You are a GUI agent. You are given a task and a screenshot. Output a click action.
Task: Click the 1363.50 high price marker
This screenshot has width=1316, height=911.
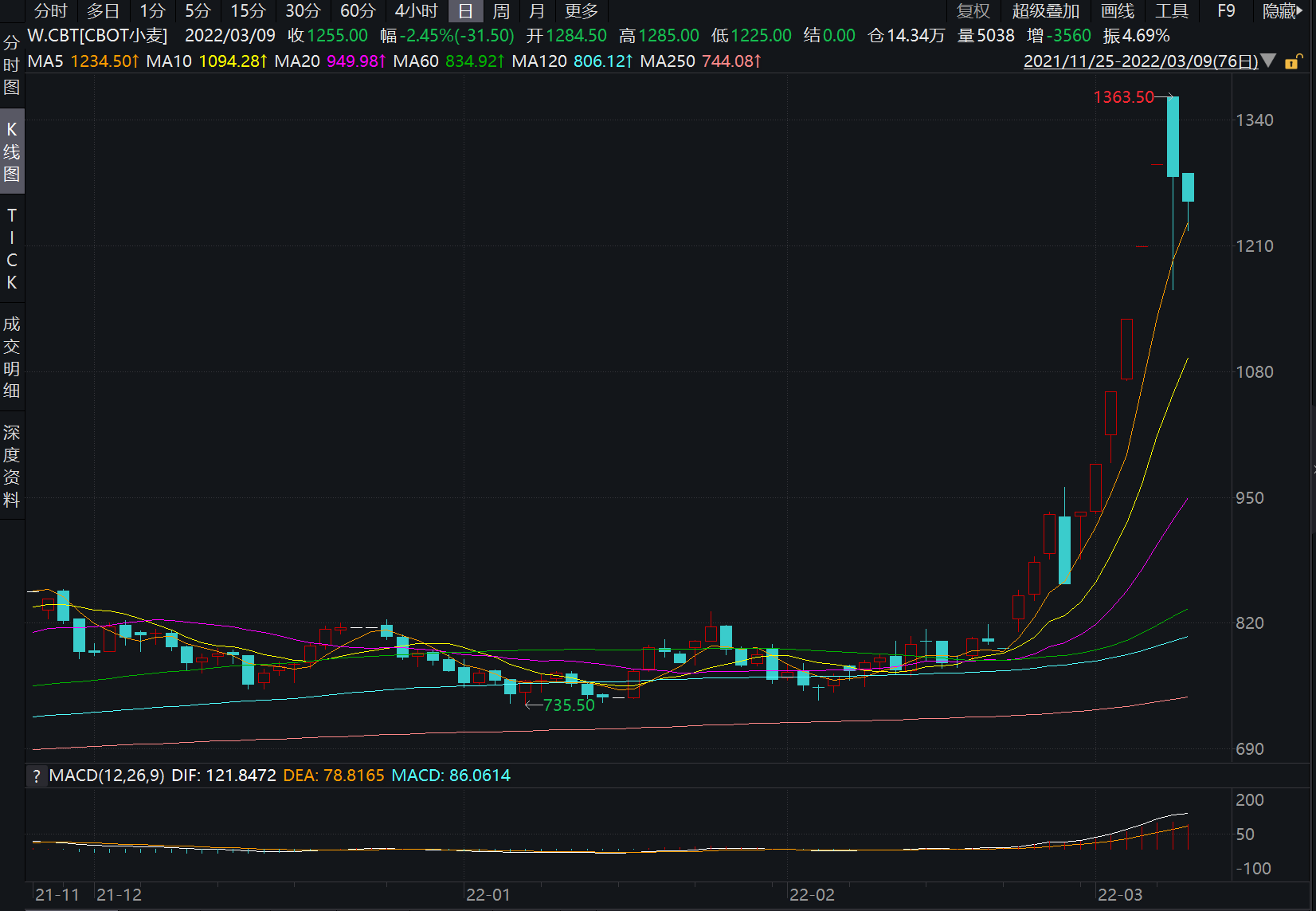point(1123,97)
